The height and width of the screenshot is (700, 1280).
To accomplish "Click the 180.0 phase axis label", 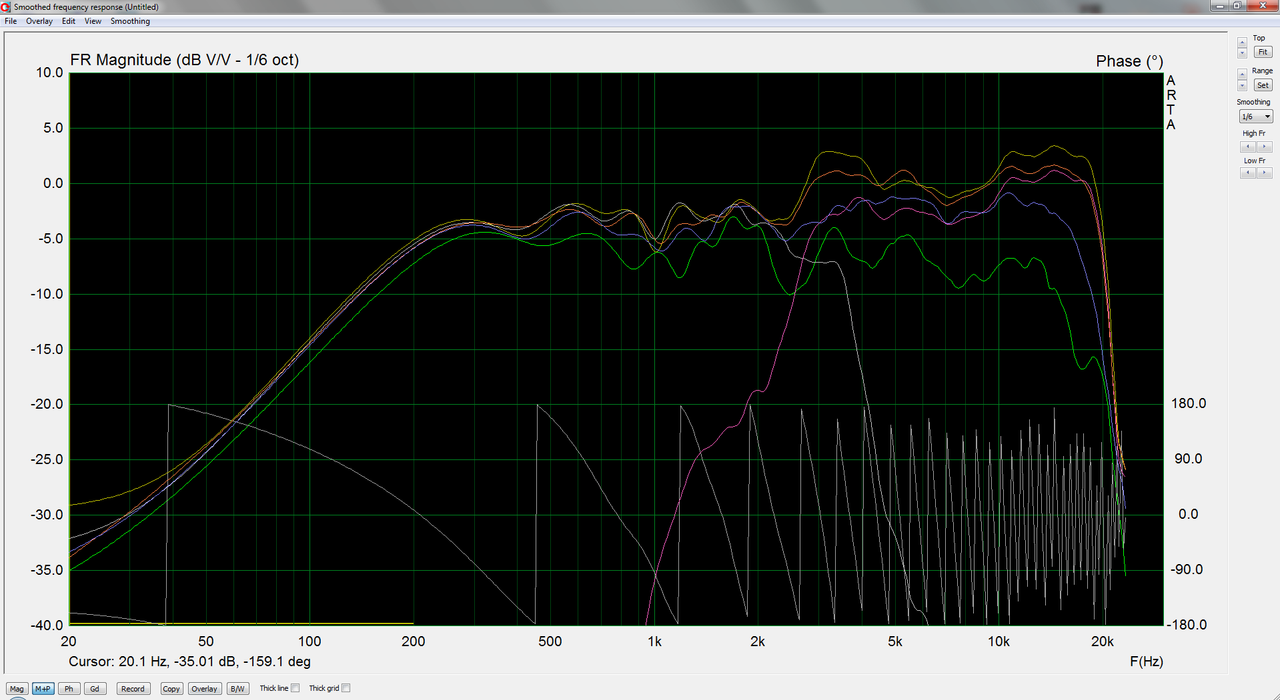I will click(1188, 404).
